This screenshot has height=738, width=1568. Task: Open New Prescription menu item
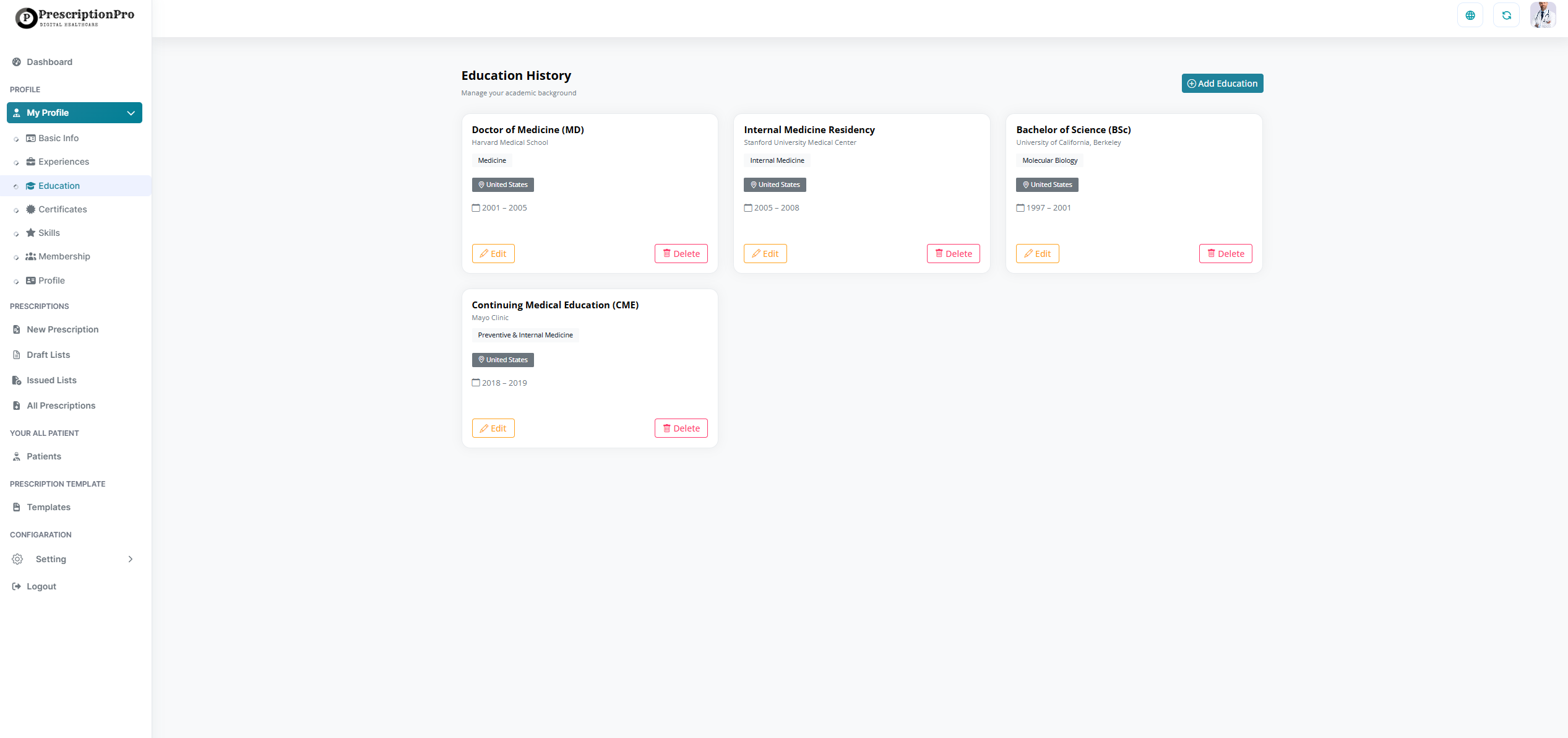pyautogui.click(x=62, y=329)
